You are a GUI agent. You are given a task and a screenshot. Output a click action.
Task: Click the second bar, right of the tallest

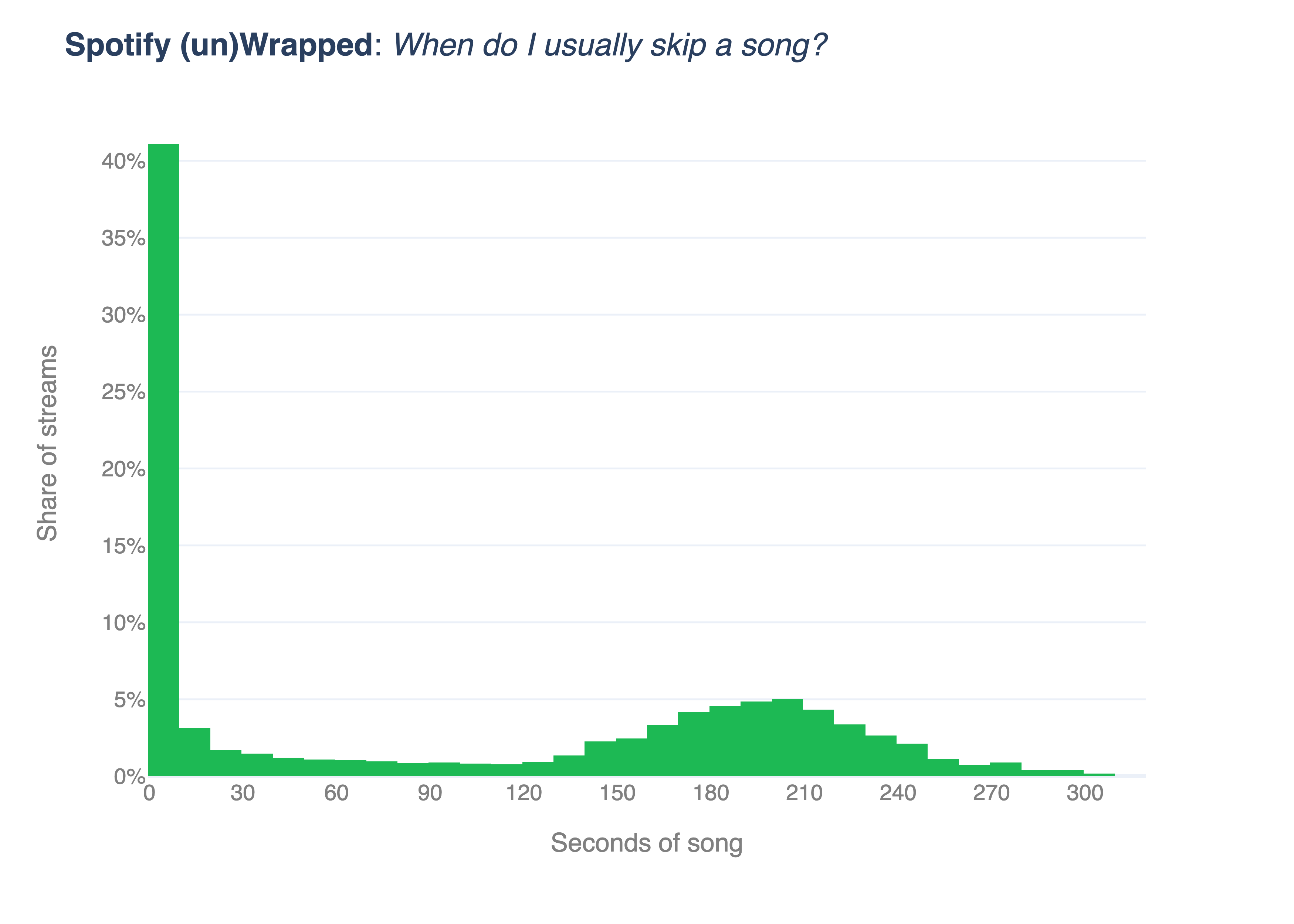coord(194,752)
